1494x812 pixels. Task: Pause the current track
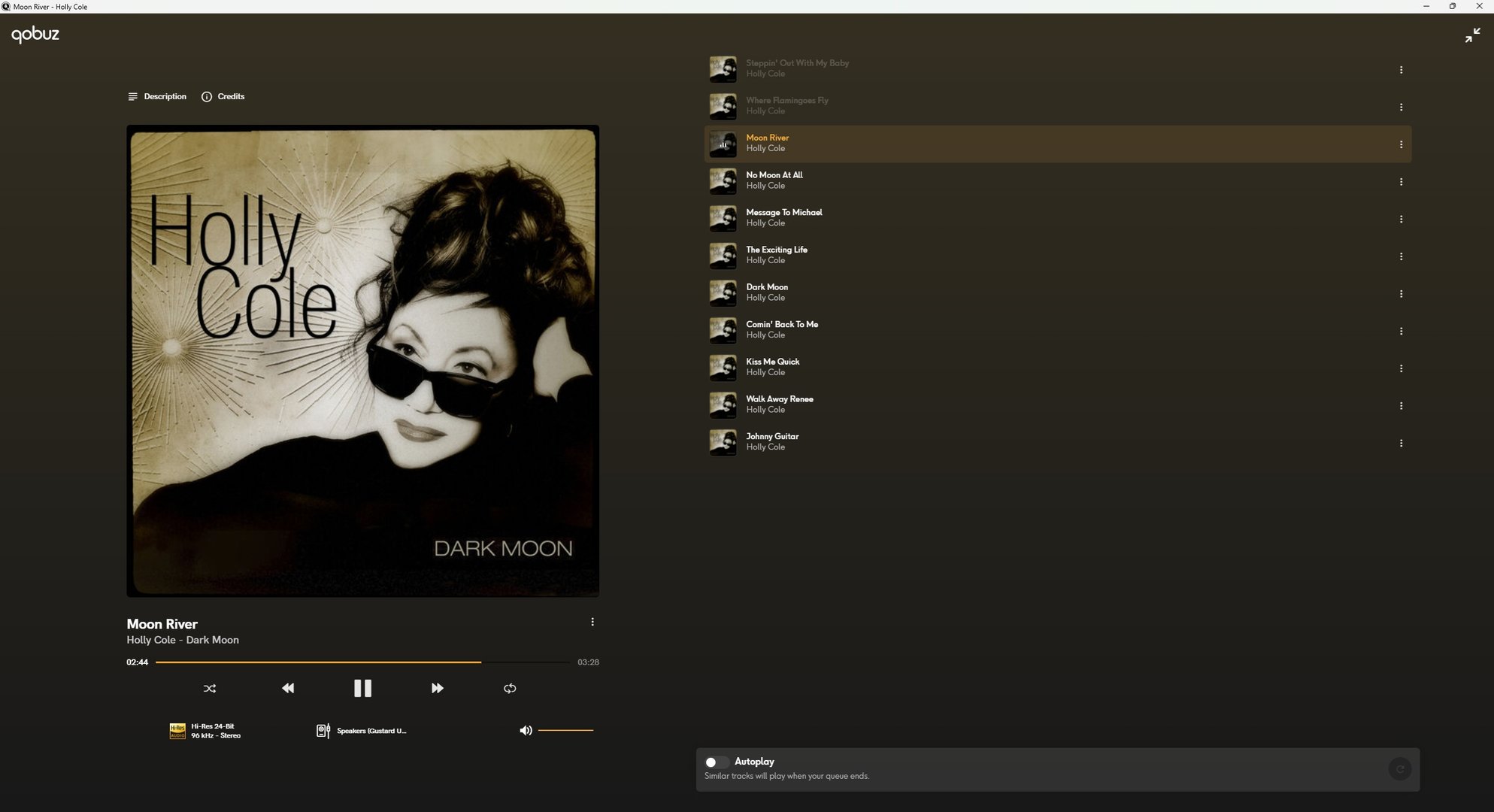[x=362, y=688]
